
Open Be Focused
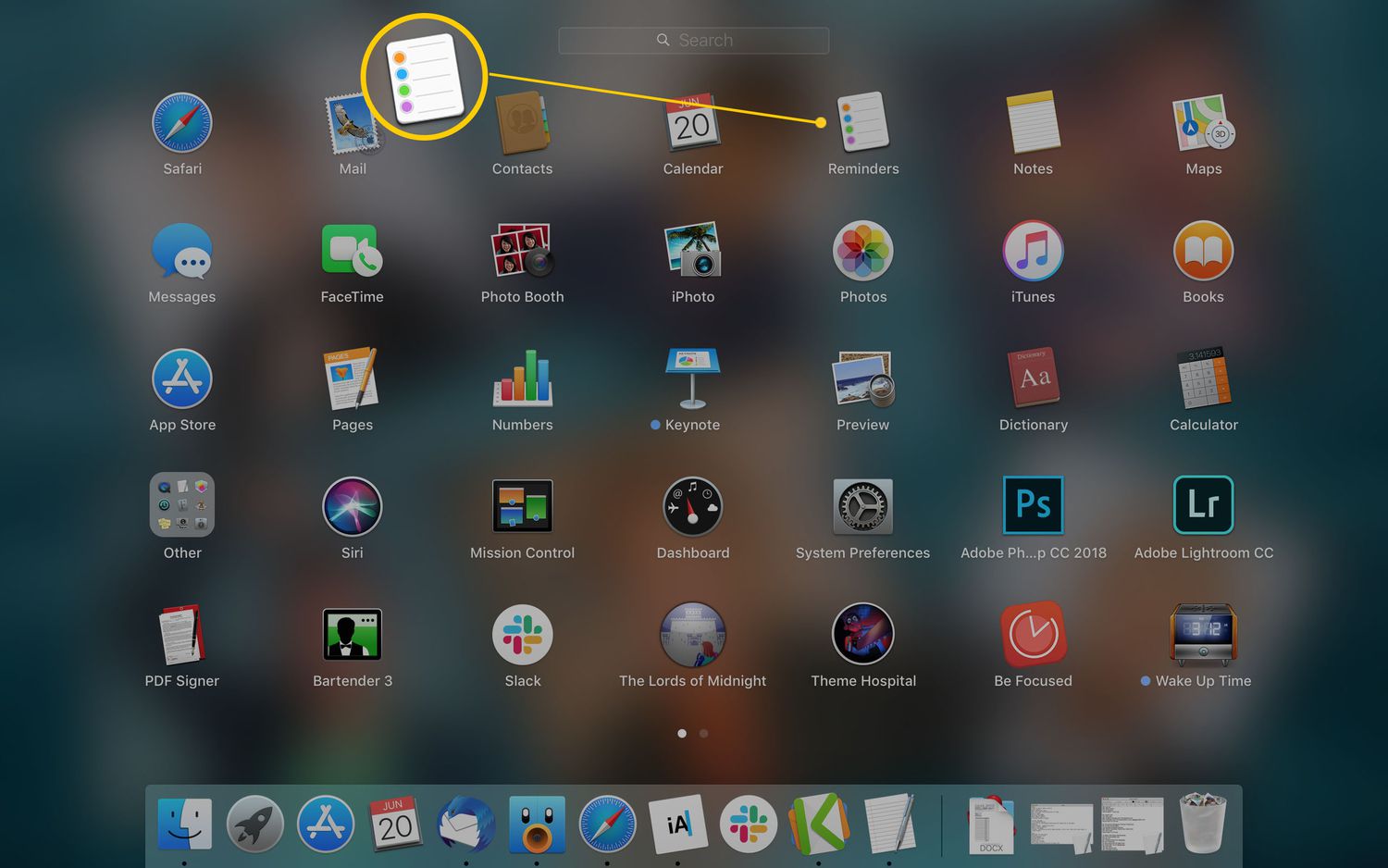[x=1034, y=635]
